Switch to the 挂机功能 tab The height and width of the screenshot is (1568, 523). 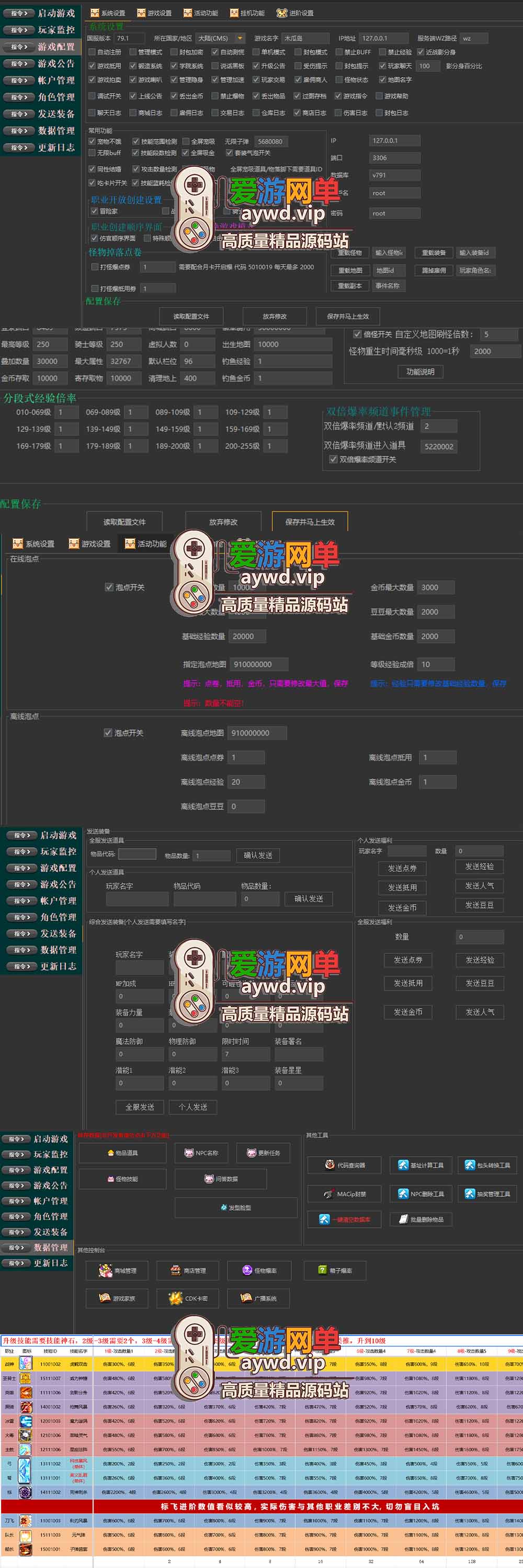click(246, 13)
